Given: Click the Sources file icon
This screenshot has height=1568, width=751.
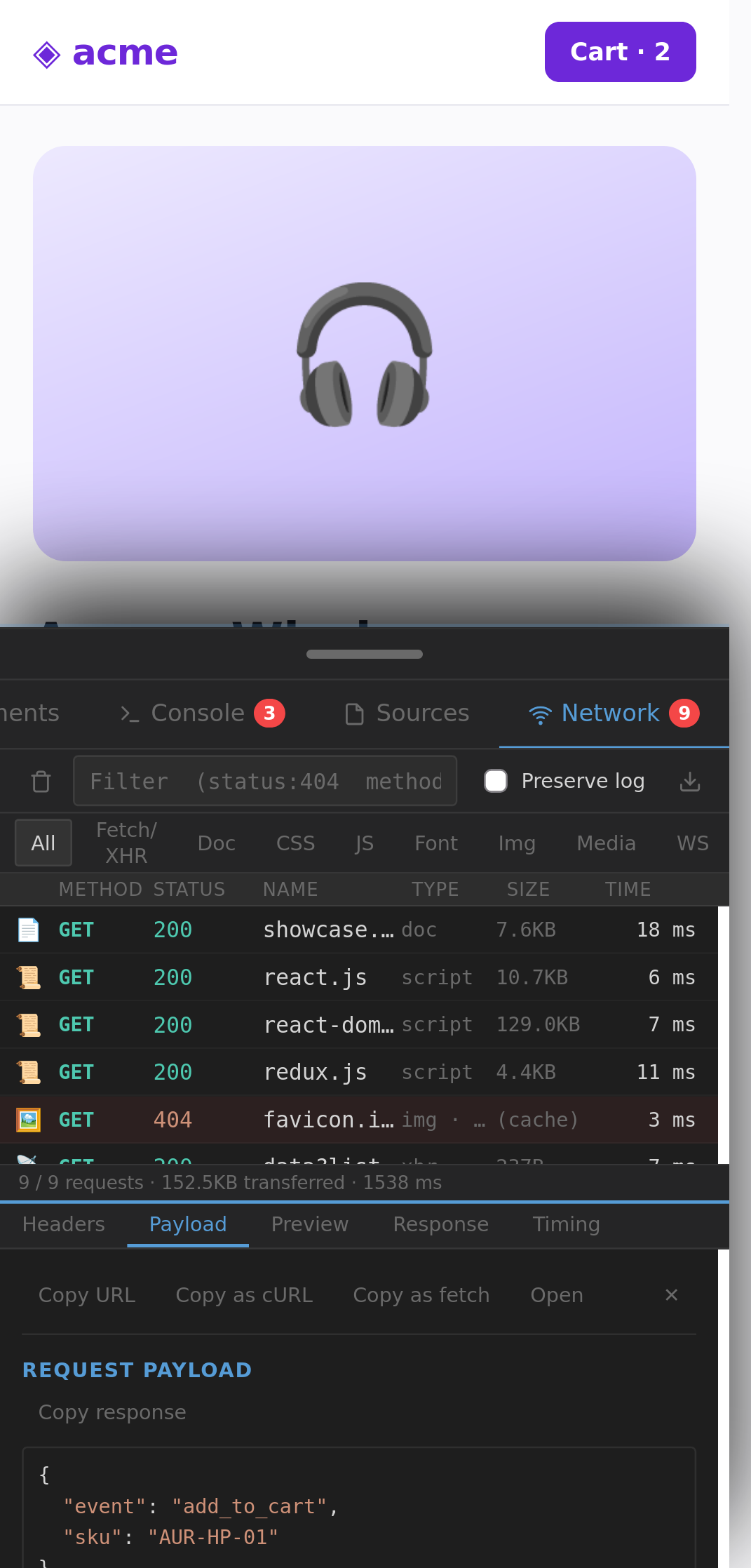Looking at the screenshot, I should coord(355,714).
